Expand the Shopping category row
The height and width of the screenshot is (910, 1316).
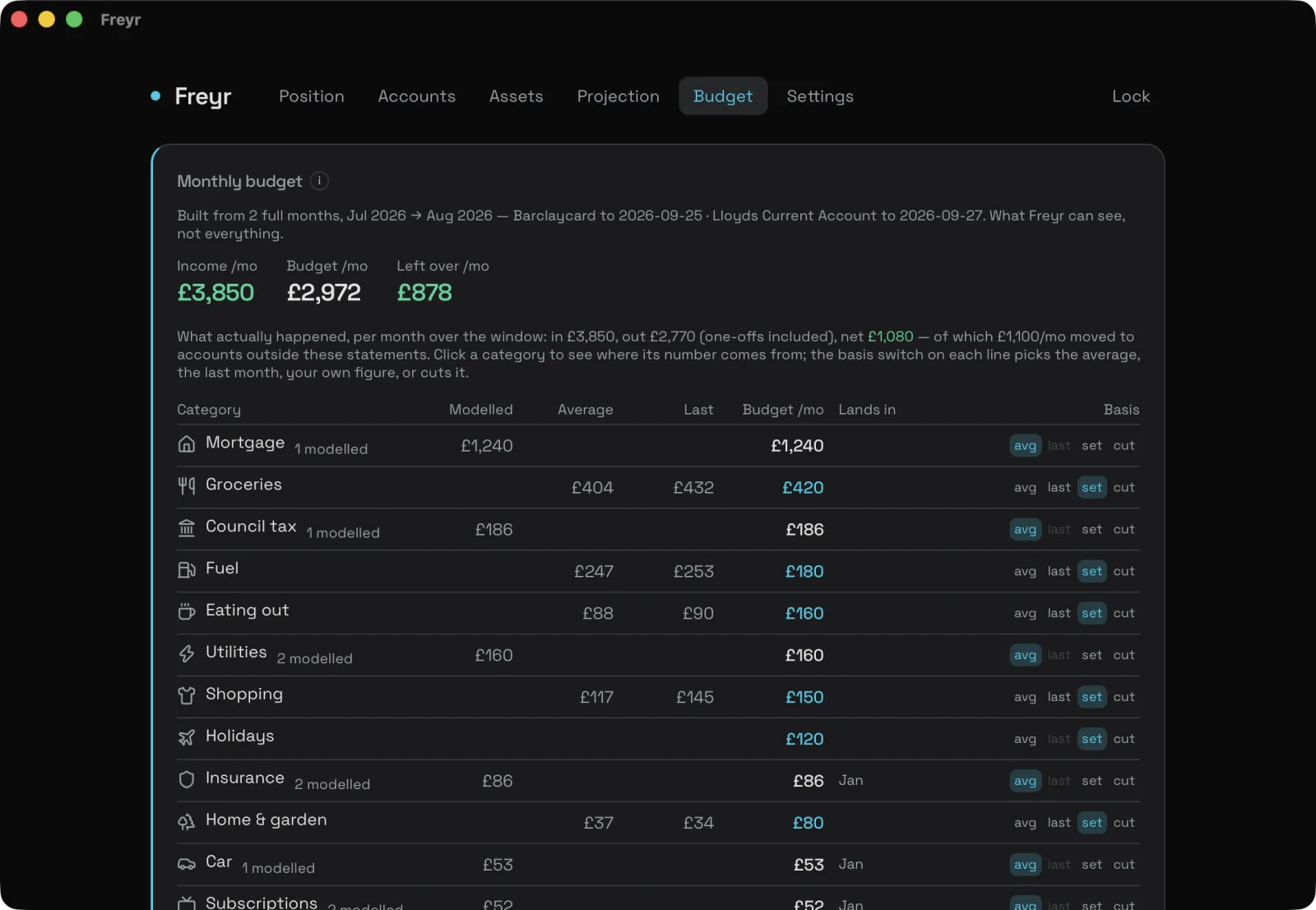tap(658, 698)
